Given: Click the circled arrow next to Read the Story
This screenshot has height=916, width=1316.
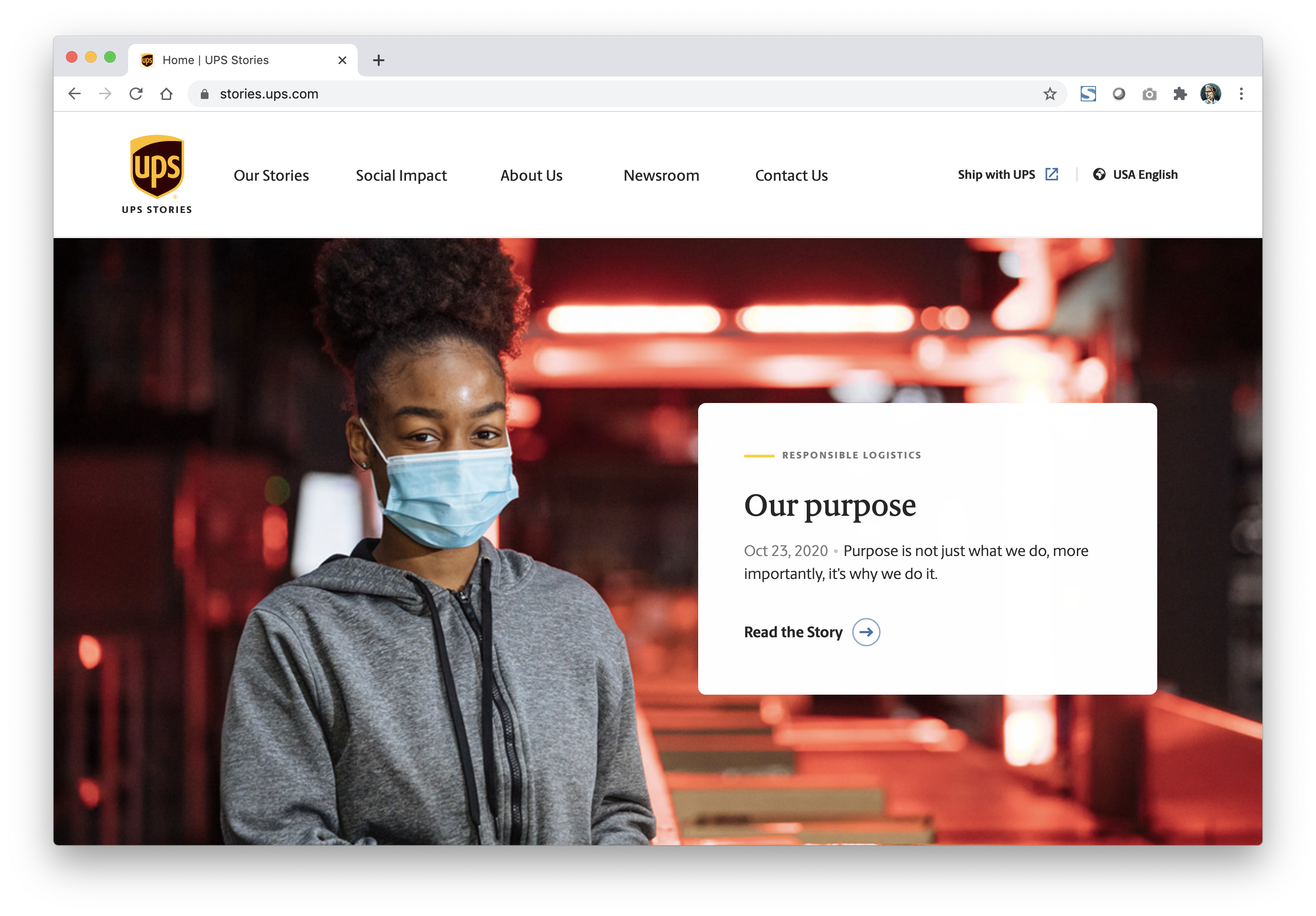Looking at the screenshot, I should [x=866, y=632].
